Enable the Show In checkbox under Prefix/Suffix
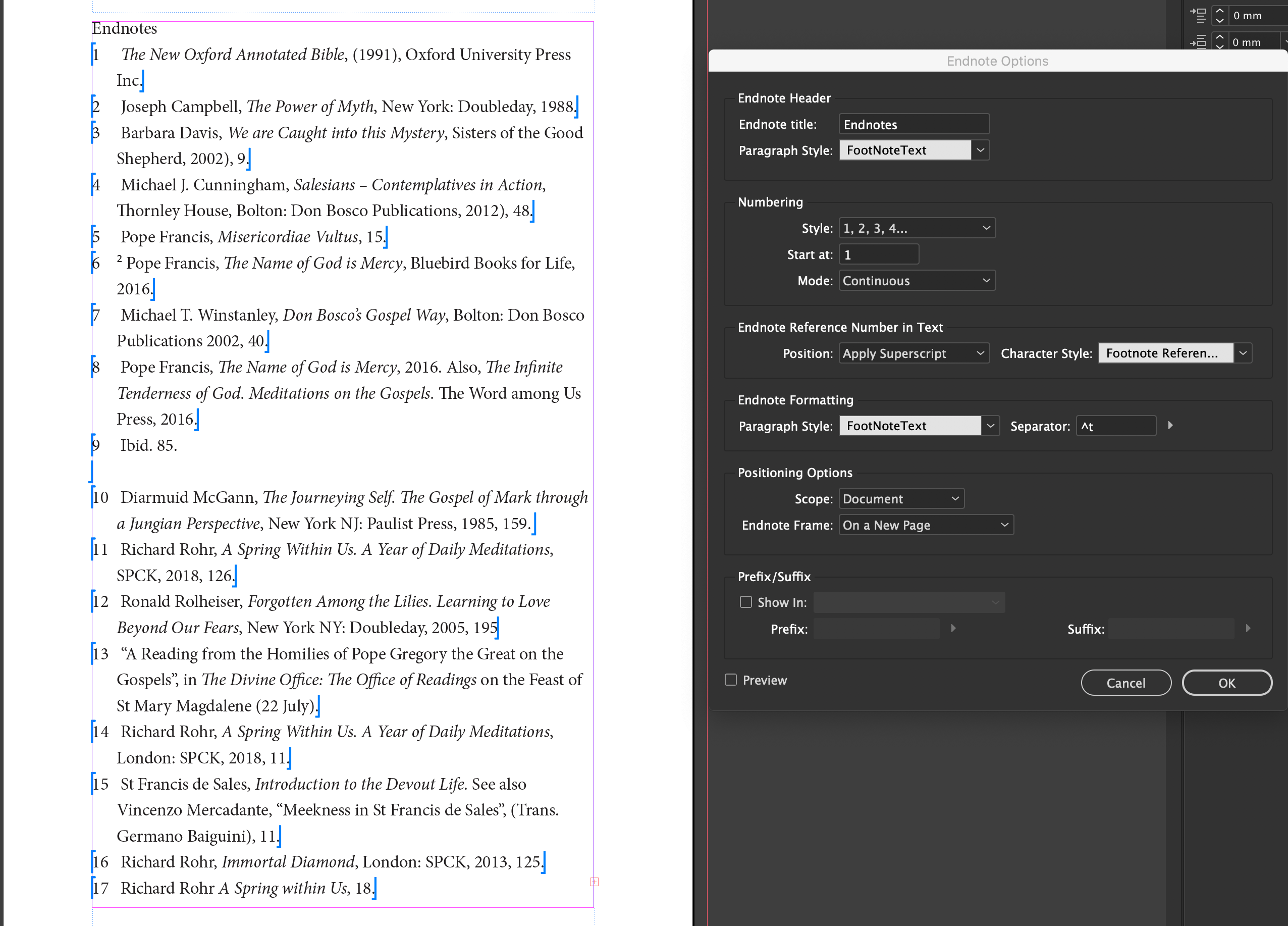The height and width of the screenshot is (926, 1288). coord(745,602)
